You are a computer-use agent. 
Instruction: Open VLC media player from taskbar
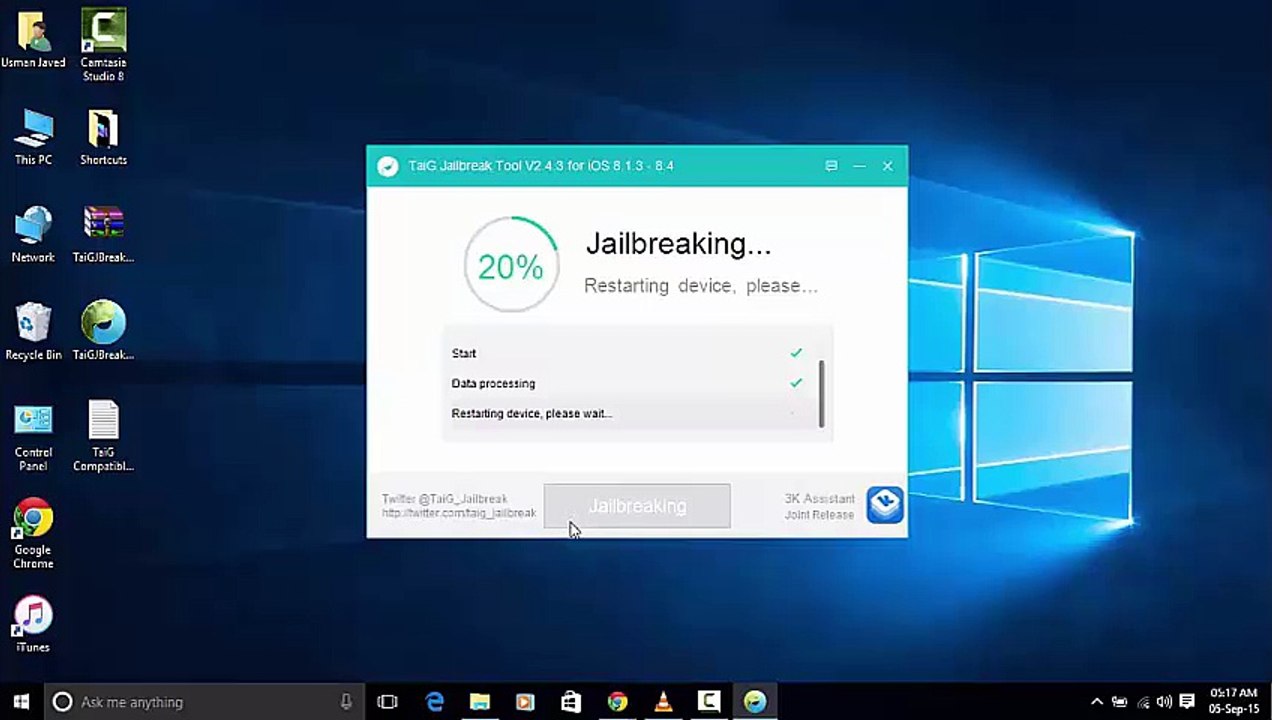[x=663, y=702]
